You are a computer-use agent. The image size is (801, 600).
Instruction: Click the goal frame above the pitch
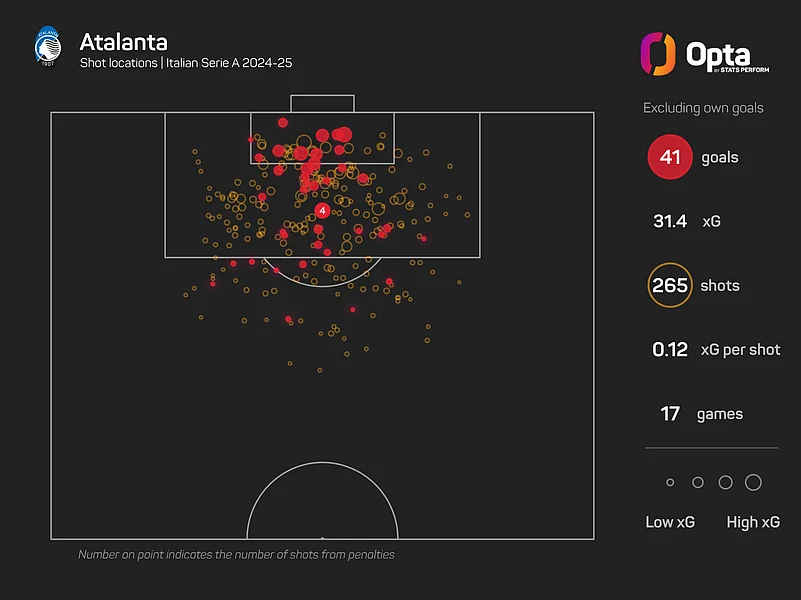coord(322,103)
